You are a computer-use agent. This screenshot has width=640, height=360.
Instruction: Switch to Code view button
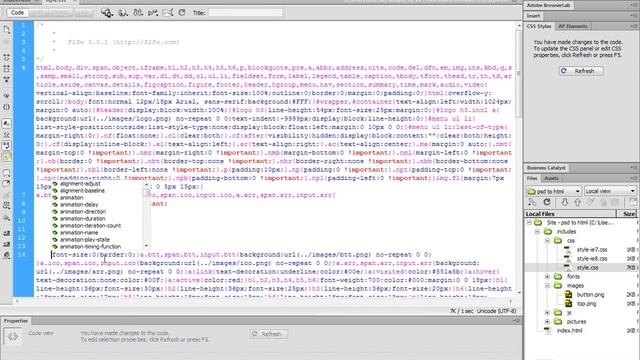tap(17, 13)
